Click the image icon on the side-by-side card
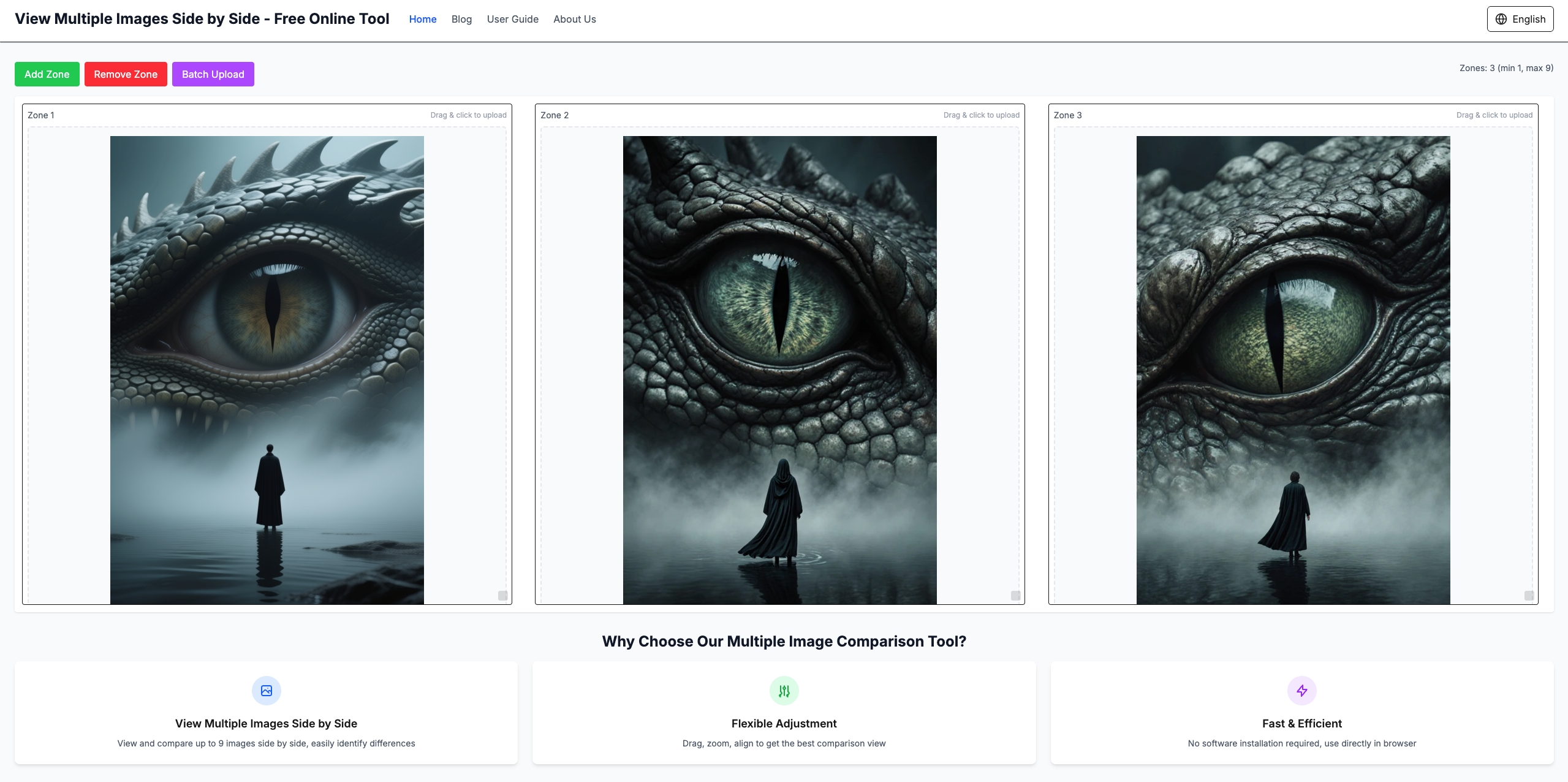 point(266,690)
